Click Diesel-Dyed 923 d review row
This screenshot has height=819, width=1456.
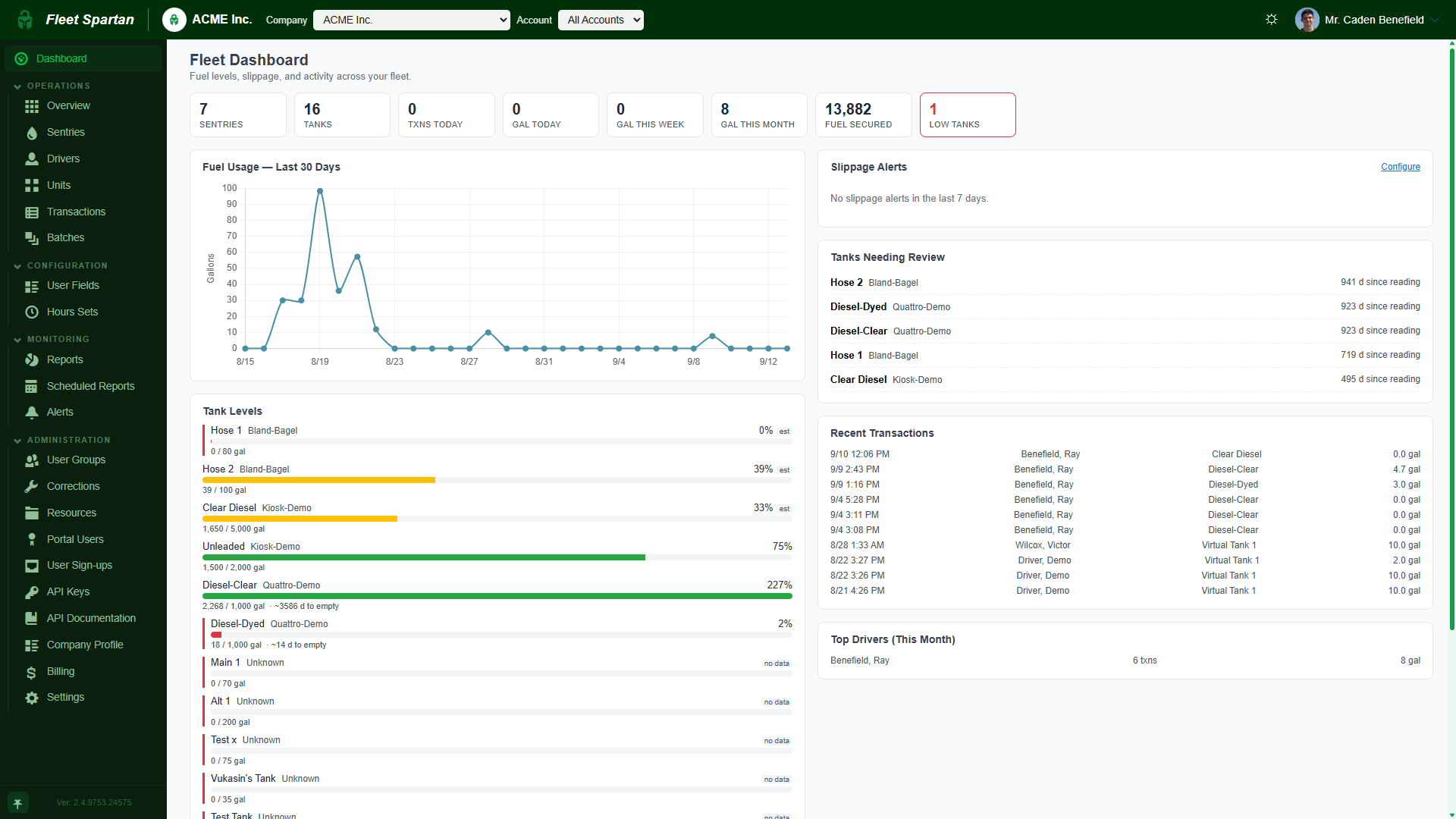coord(1125,307)
